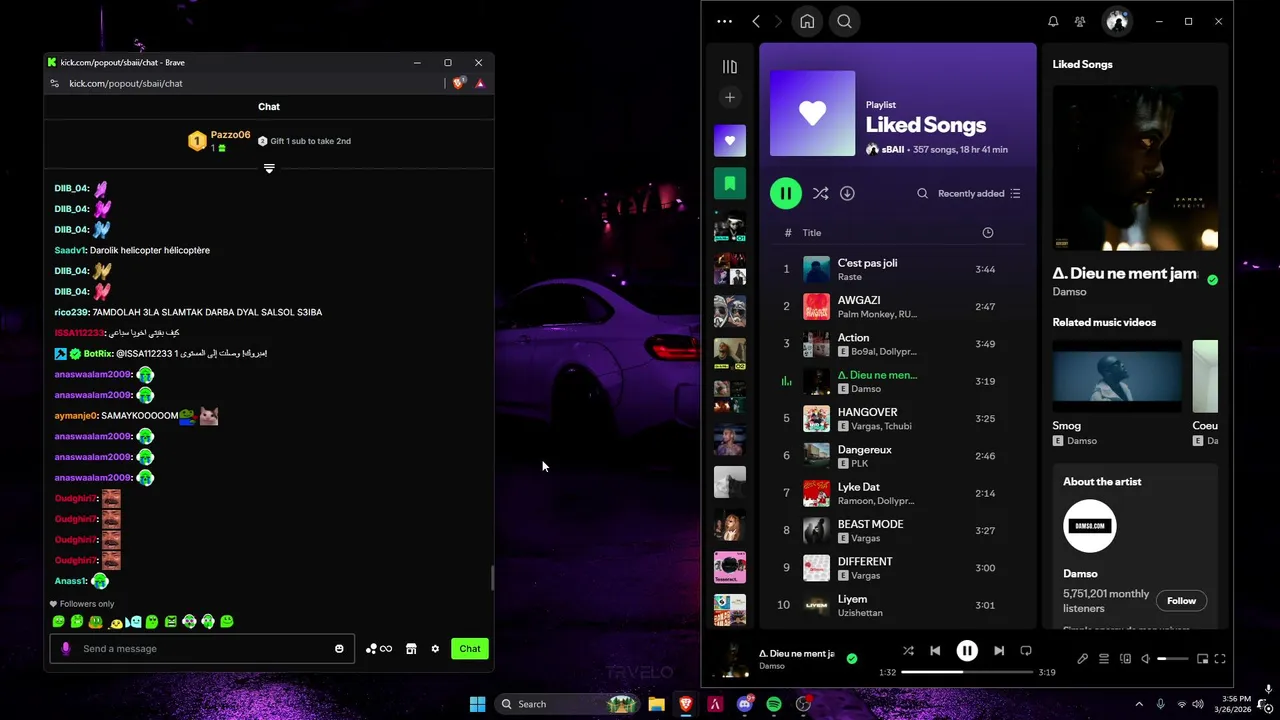Open the Recently added sort dropdown
Screen dimensions: 1280x720
pyautogui.click(x=979, y=193)
